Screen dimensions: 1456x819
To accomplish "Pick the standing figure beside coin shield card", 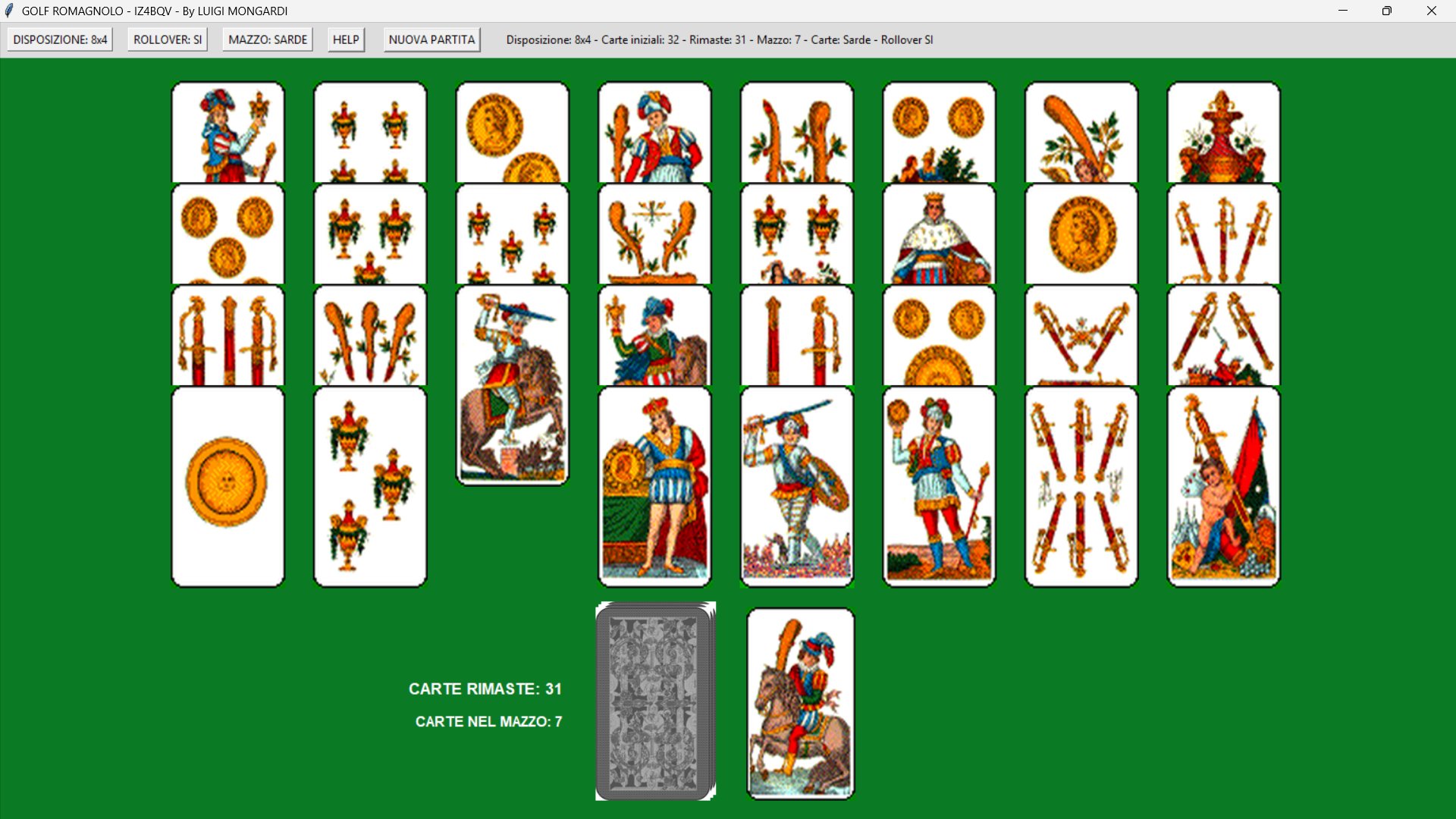I will point(655,488).
